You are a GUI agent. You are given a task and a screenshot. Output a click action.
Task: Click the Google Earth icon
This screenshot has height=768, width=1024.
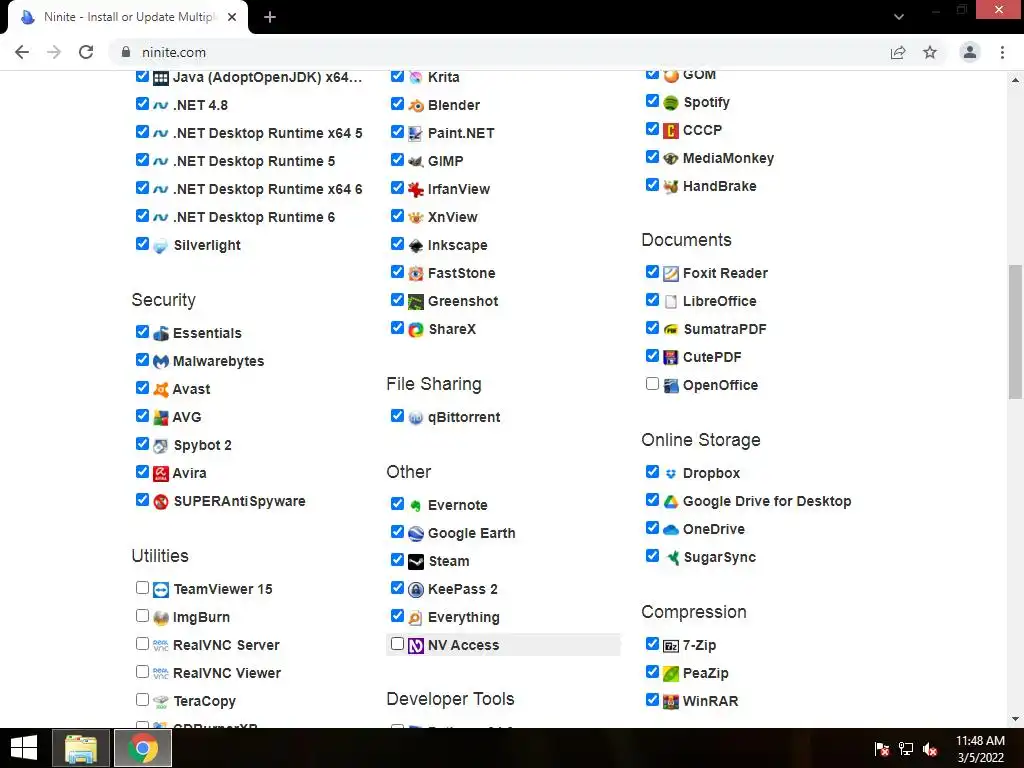pos(416,534)
